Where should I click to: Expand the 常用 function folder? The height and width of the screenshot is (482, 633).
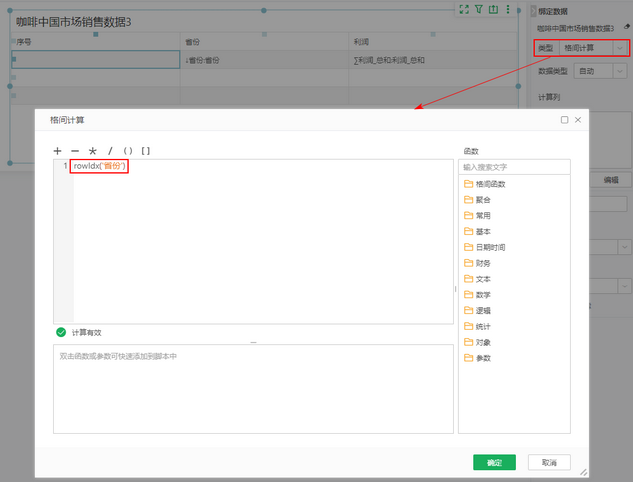[x=477, y=216]
